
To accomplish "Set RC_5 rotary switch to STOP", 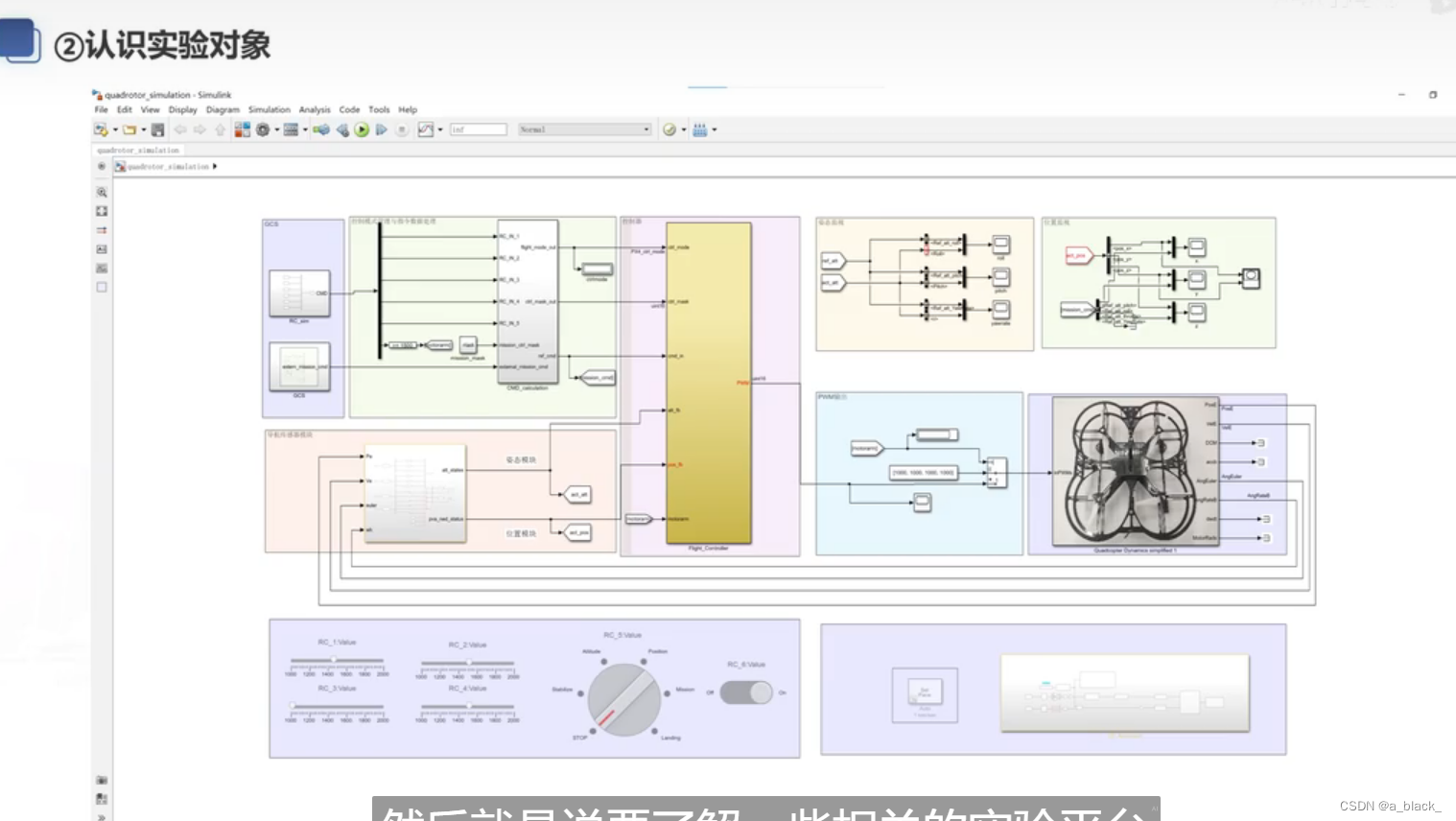I will point(592,731).
